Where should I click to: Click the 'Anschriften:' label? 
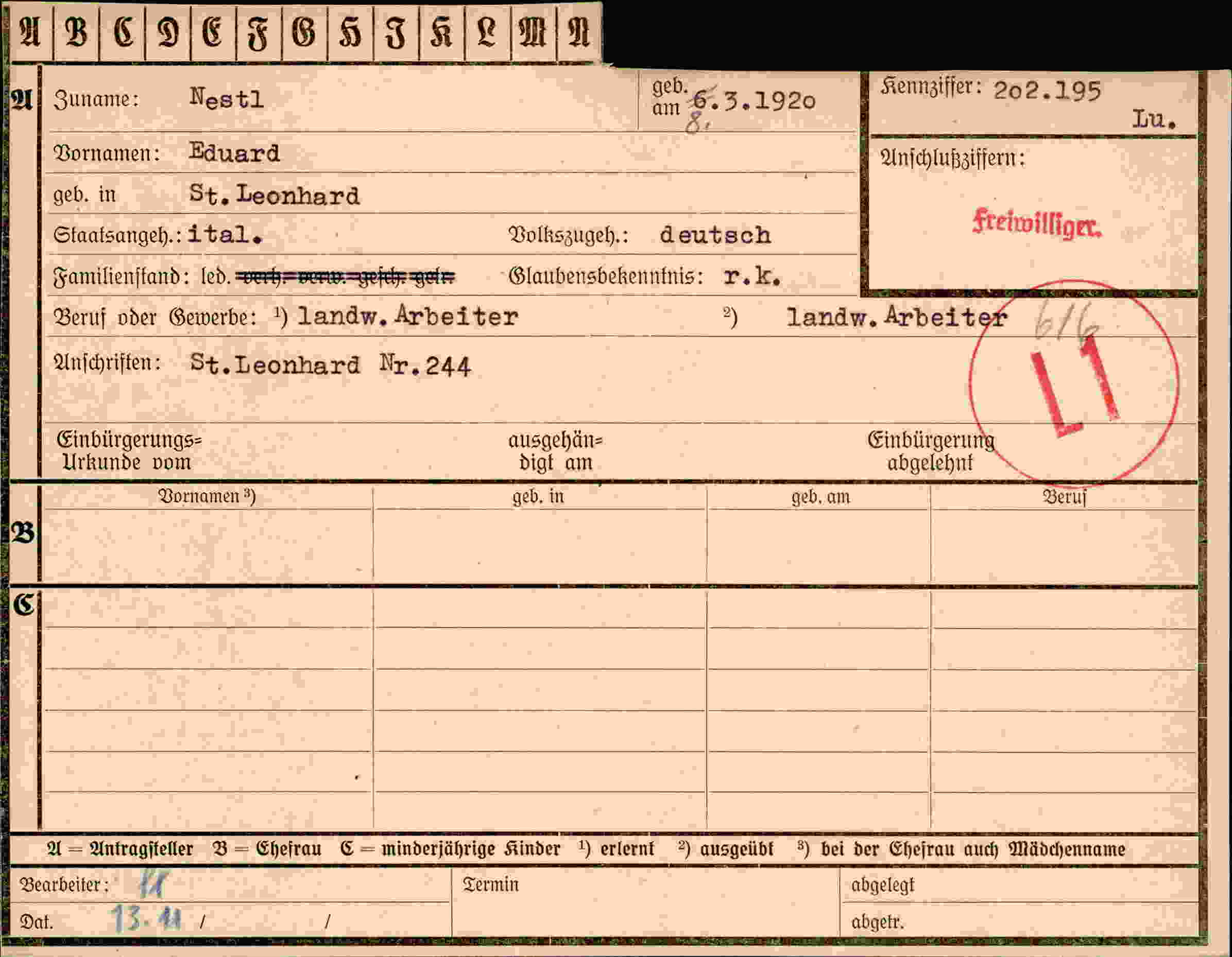(x=107, y=362)
